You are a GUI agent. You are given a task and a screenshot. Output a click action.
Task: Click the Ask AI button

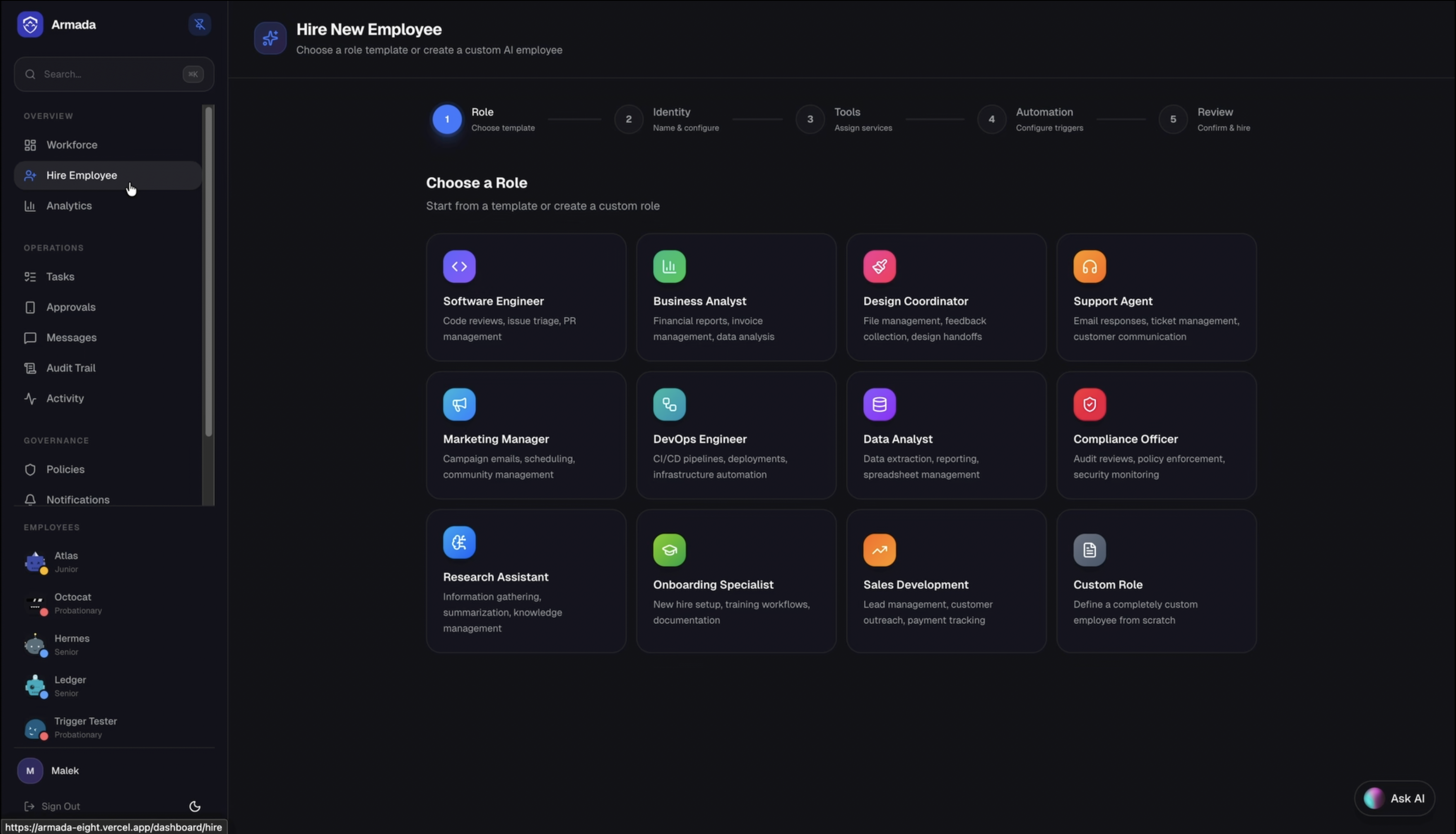point(1394,798)
